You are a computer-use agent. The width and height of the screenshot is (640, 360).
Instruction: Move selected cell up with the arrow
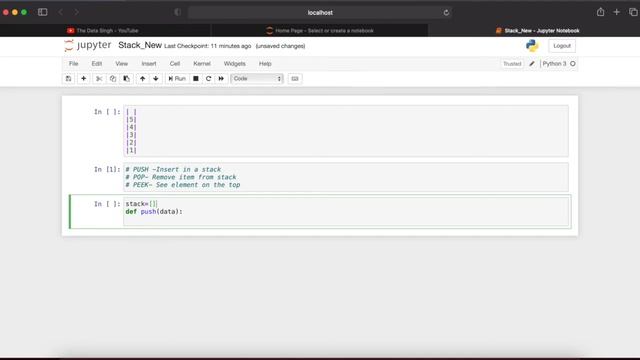(142, 78)
